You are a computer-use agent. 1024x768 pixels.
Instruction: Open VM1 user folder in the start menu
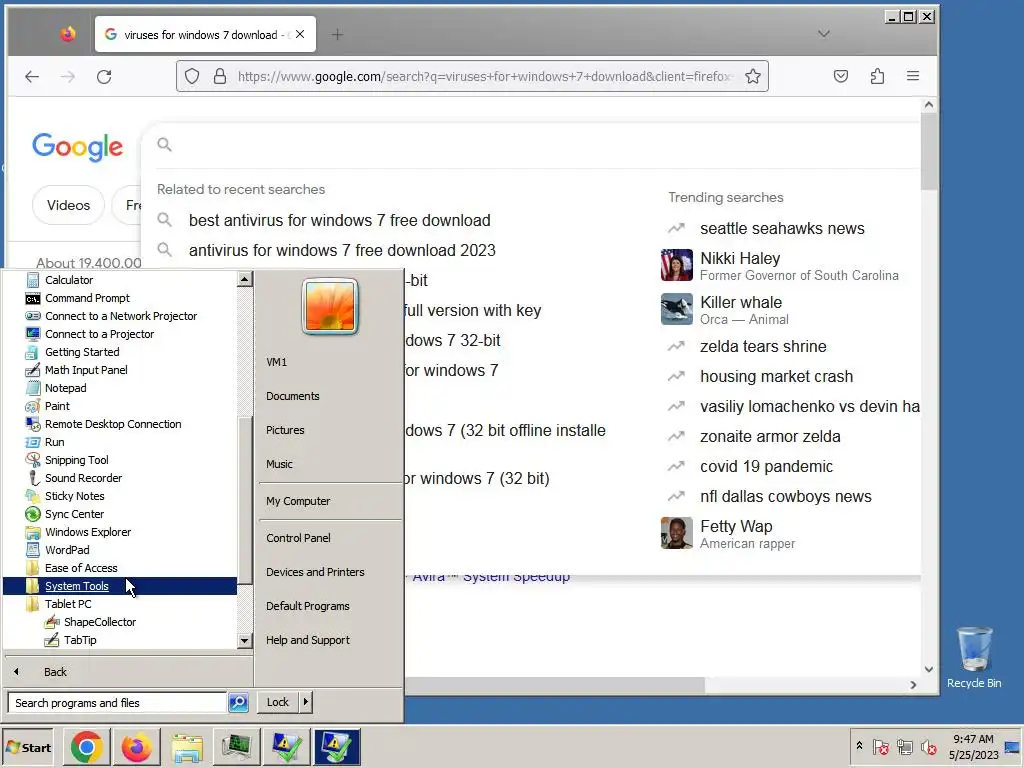(x=276, y=362)
